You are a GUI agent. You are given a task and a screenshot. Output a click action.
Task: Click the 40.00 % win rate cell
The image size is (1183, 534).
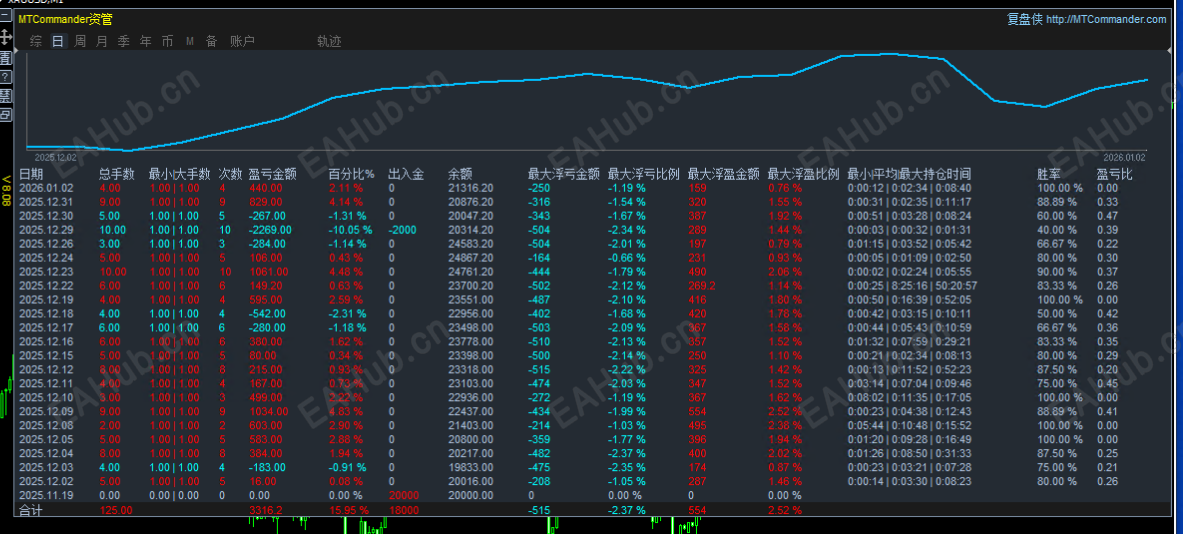click(1058, 230)
